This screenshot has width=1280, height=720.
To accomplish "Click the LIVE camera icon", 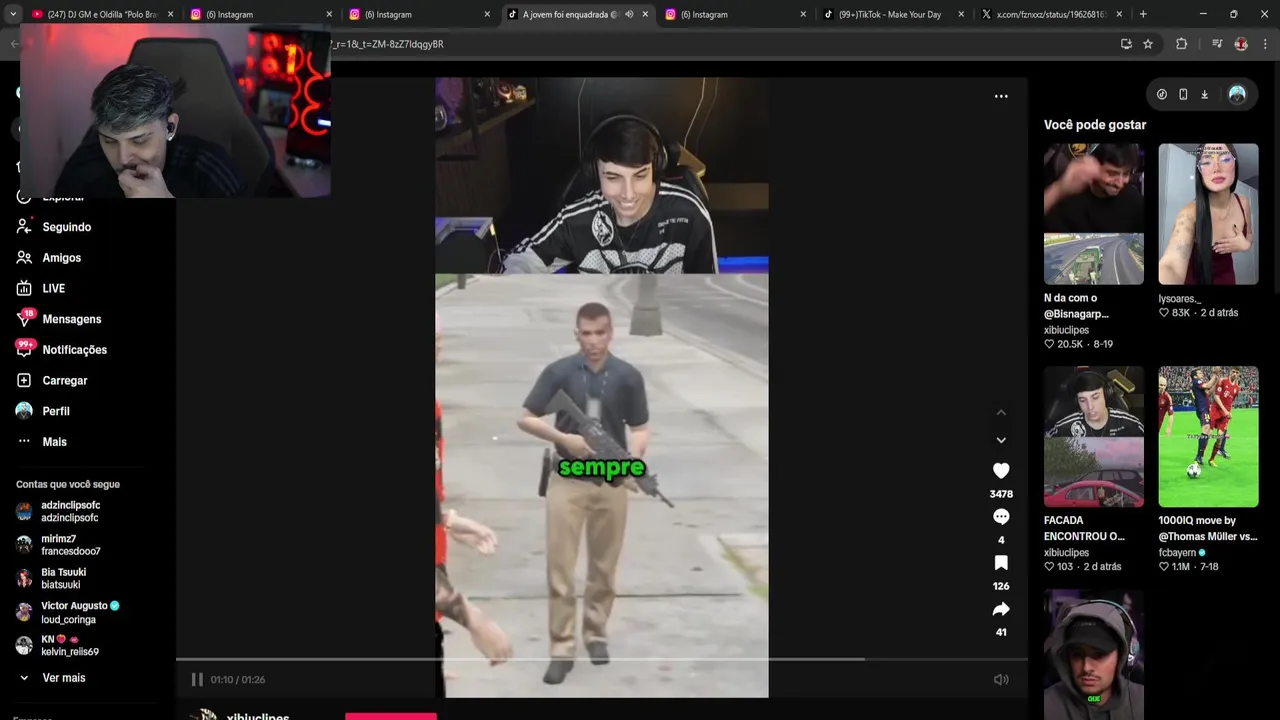I will coord(24,289).
